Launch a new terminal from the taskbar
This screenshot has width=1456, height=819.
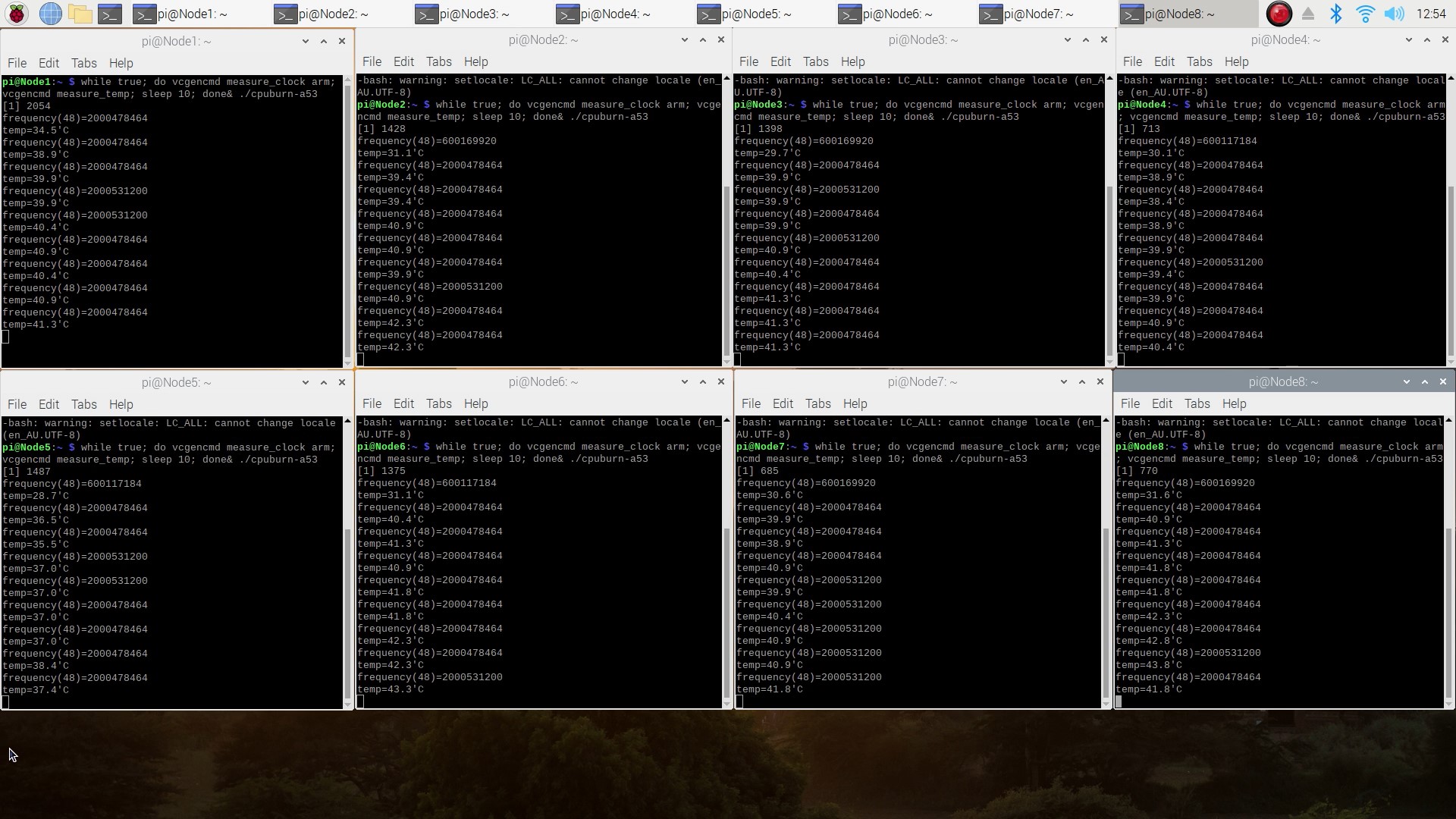110,14
